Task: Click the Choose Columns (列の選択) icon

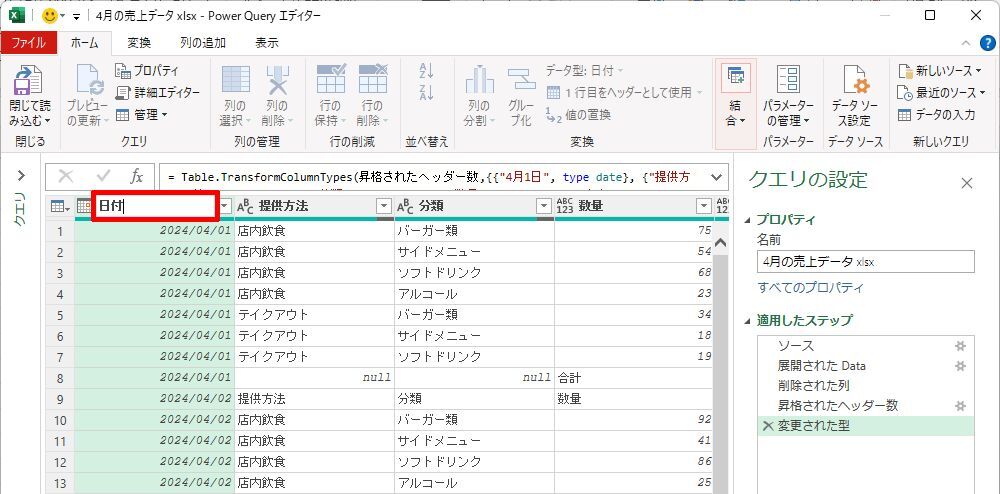Action: point(236,81)
